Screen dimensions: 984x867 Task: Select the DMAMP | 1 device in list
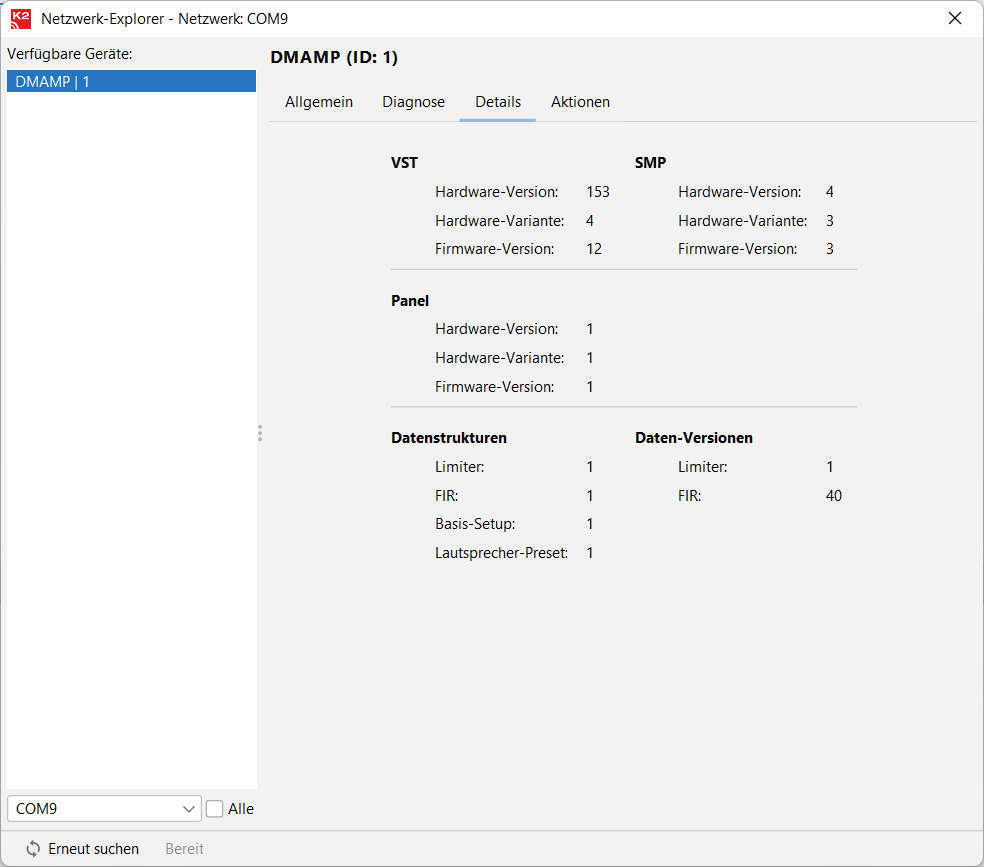point(131,82)
